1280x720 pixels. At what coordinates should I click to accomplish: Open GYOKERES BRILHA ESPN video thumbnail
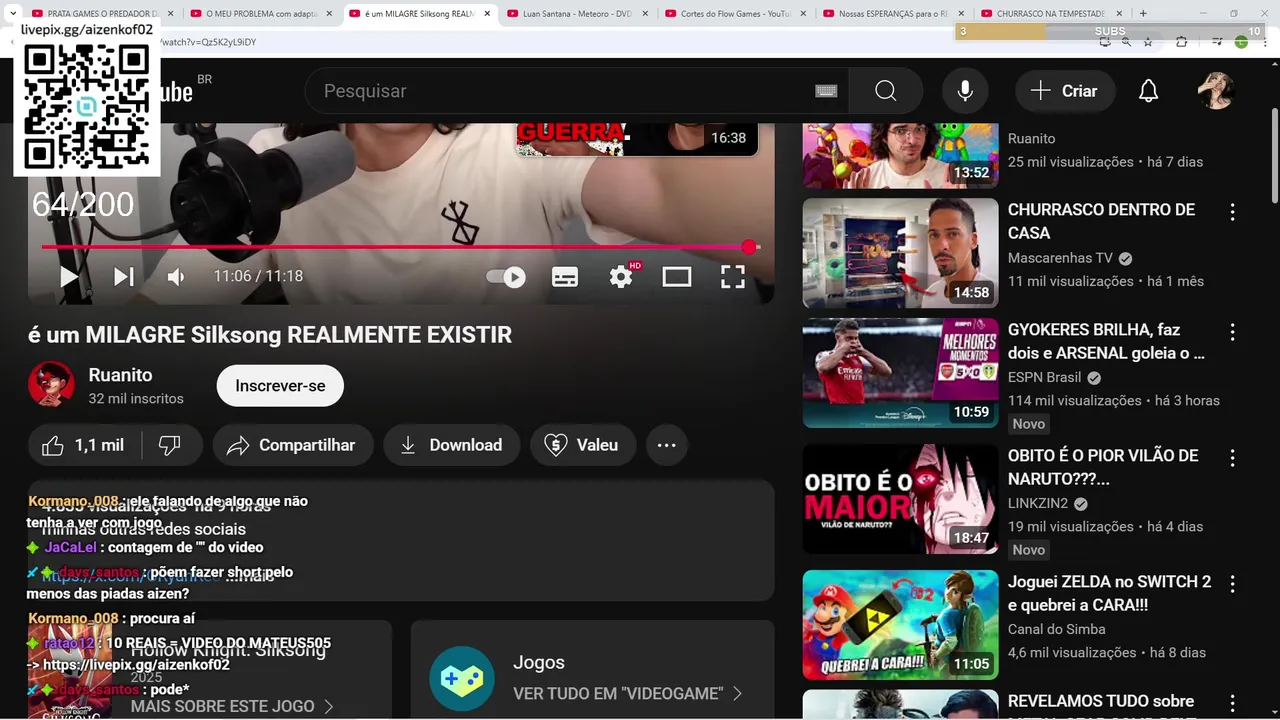[x=900, y=373]
